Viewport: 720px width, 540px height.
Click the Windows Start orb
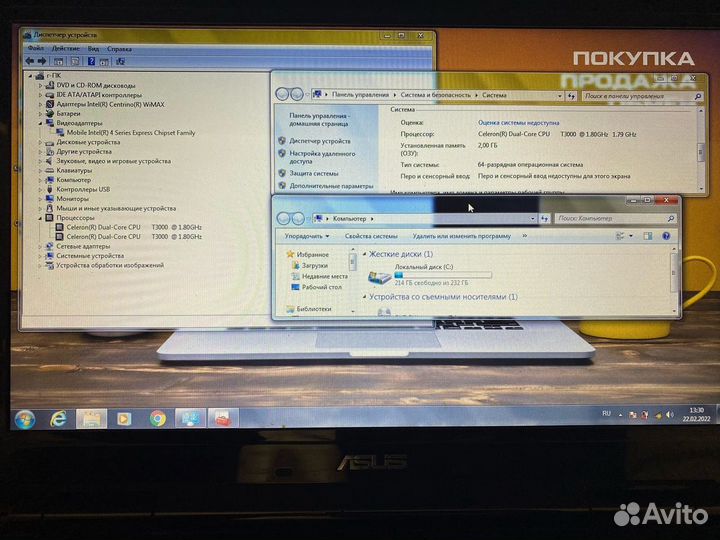pyautogui.click(x=25, y=419)
